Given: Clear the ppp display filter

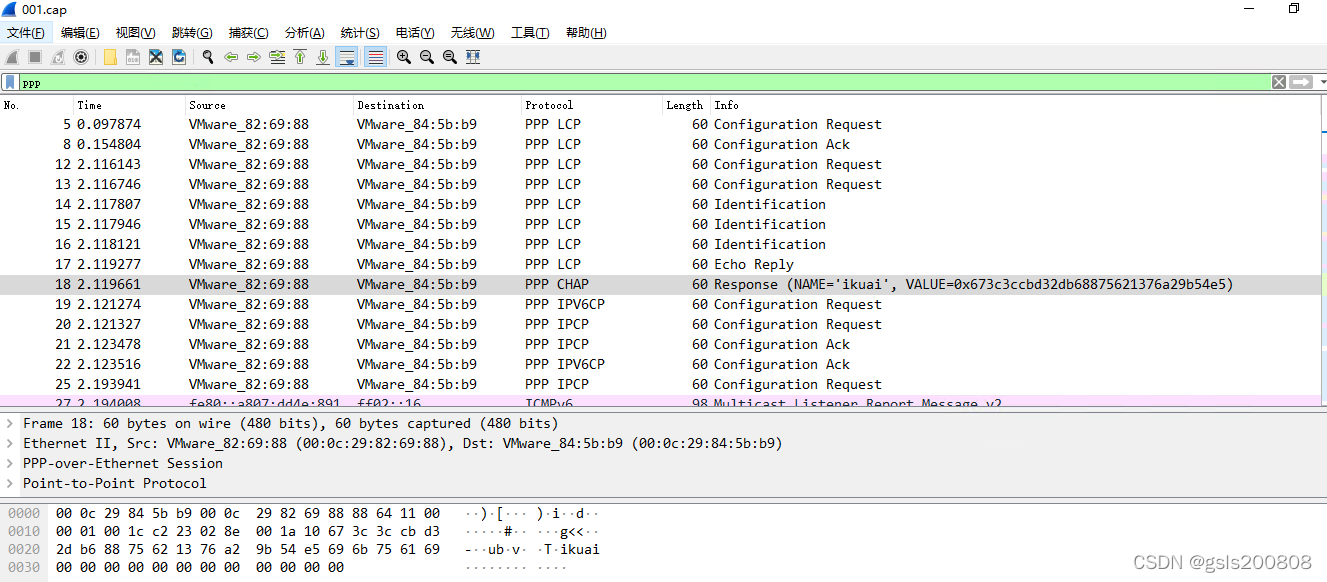Looking at the screenshot, I should pyautogui.click(x=1278, y=82).
